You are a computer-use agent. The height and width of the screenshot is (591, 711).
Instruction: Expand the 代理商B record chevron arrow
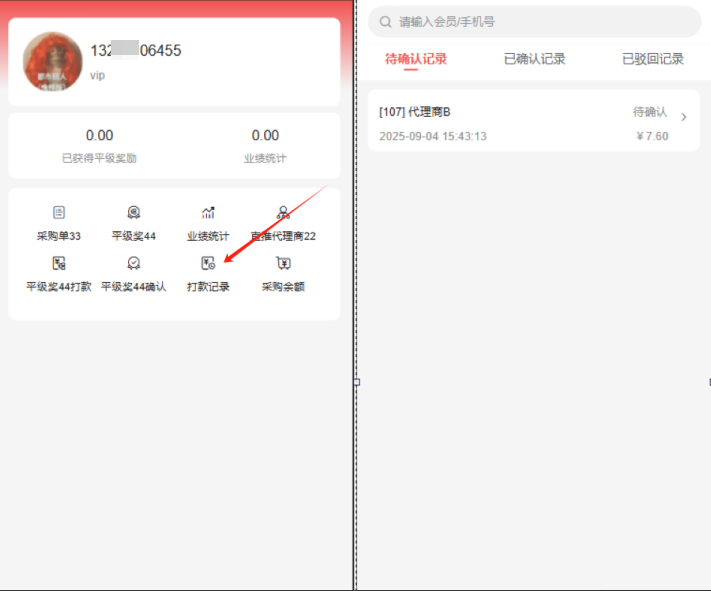coord(684,118)
